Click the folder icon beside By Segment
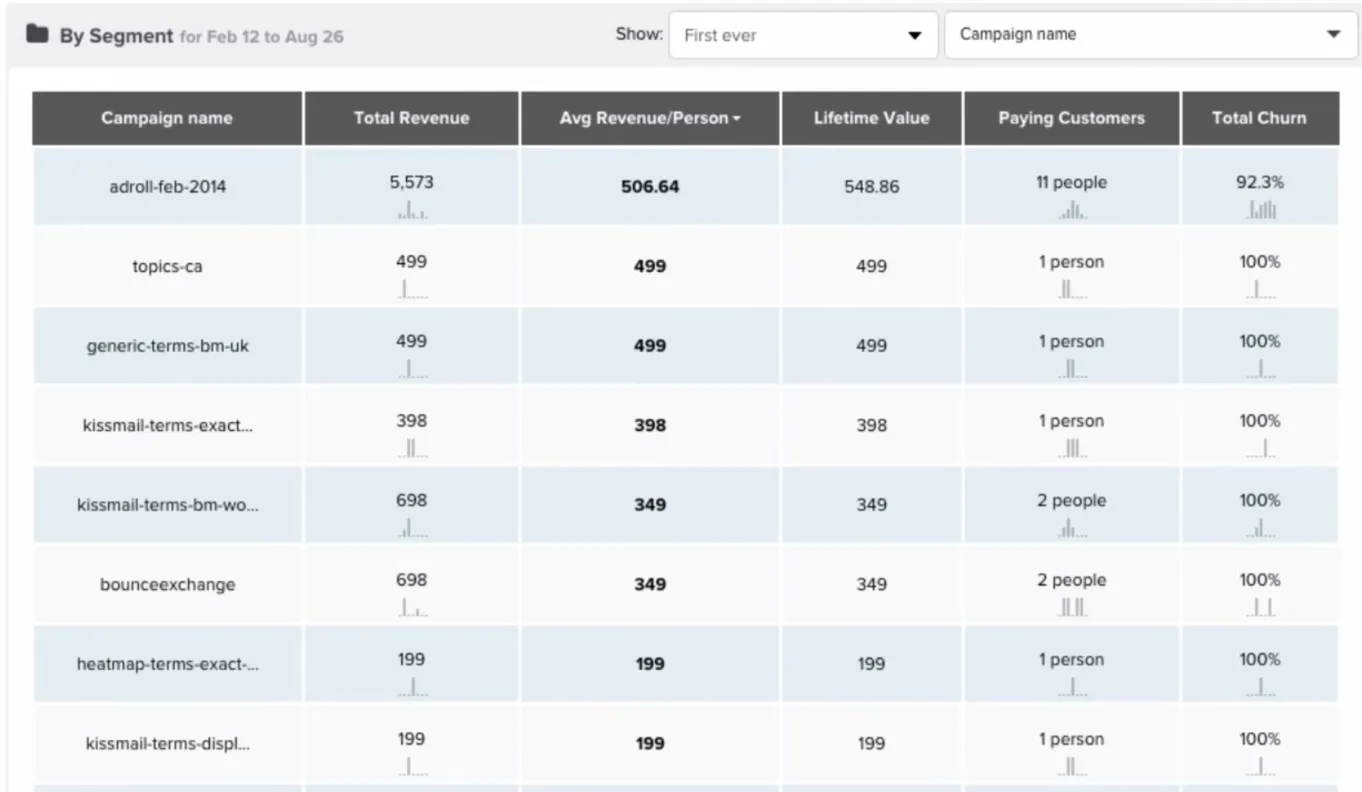This screenshot has height=792, width=1362. click(37, 36)
